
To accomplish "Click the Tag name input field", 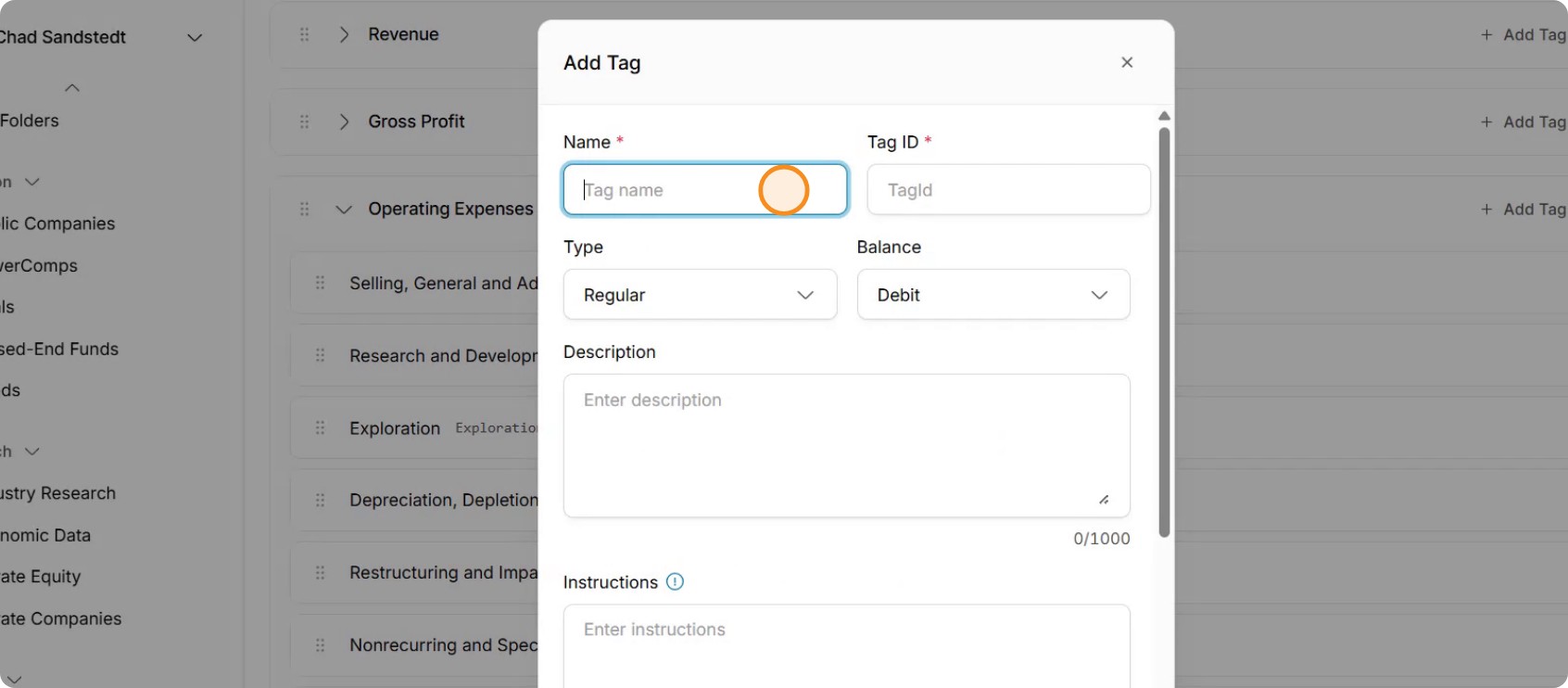I will tap(705, 190).
